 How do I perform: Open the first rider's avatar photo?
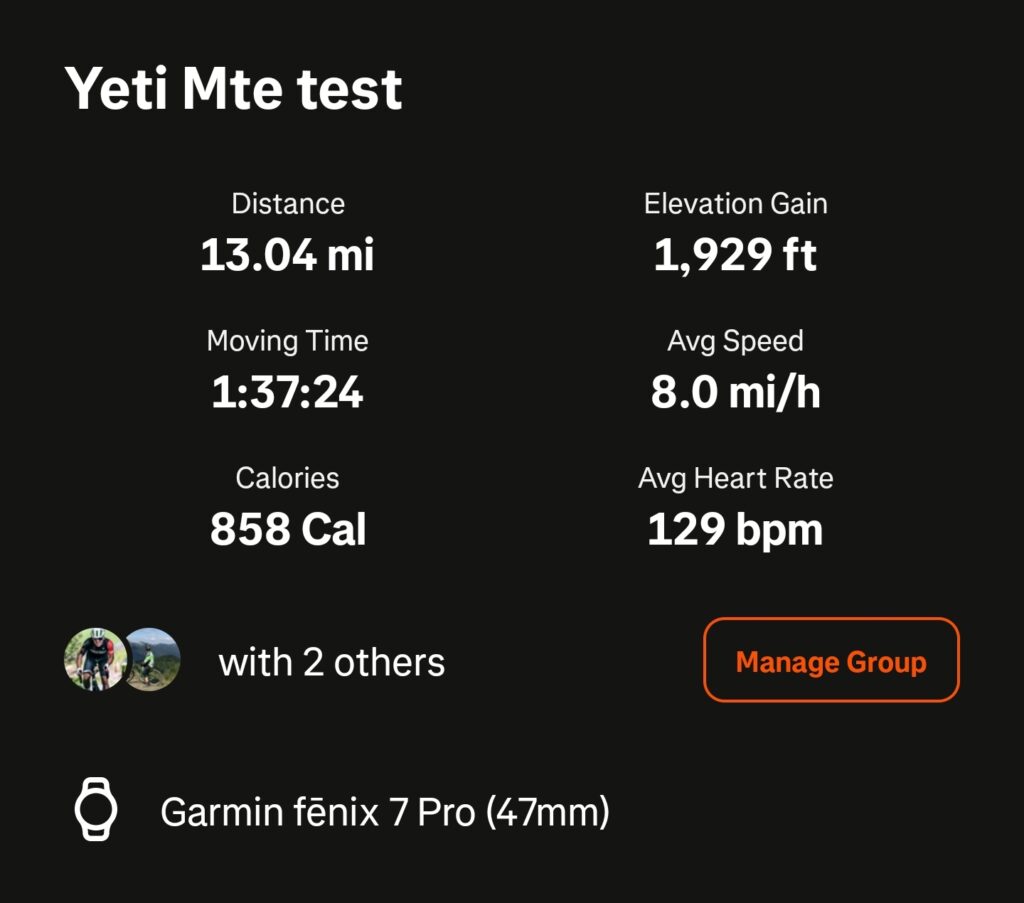(93, 659)
